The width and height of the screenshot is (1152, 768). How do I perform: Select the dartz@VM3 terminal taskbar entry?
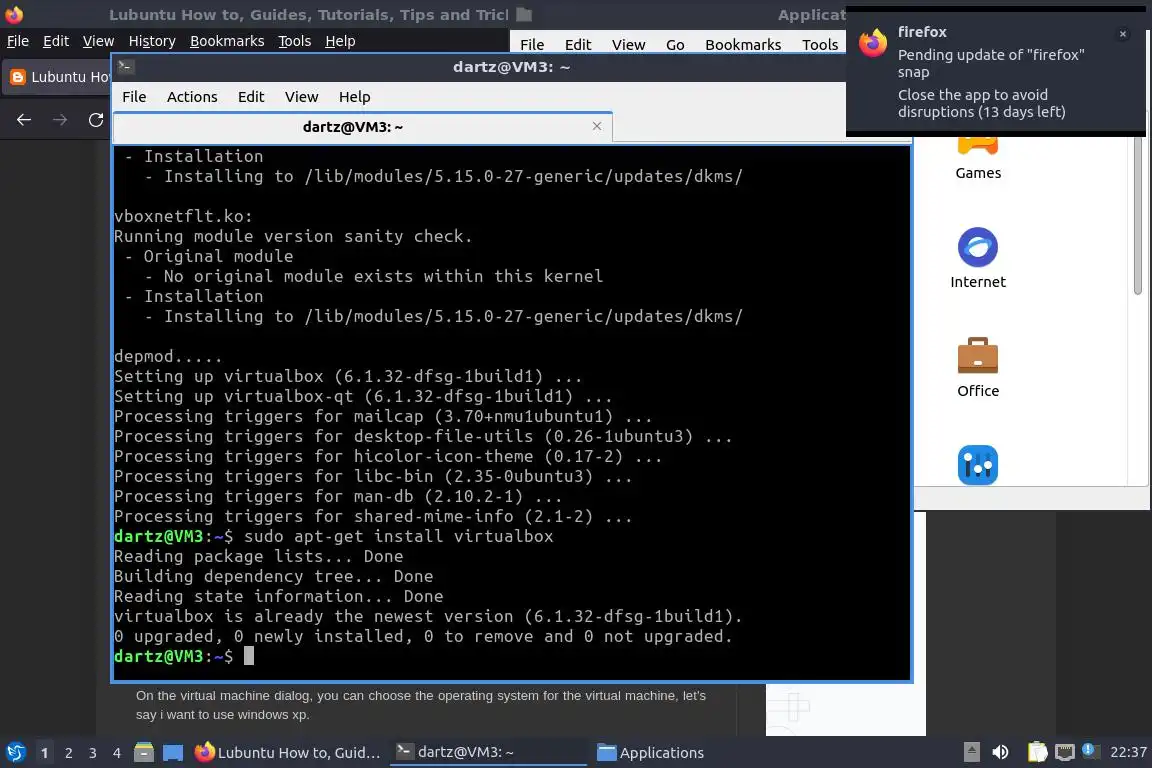[x=486, y=752]
